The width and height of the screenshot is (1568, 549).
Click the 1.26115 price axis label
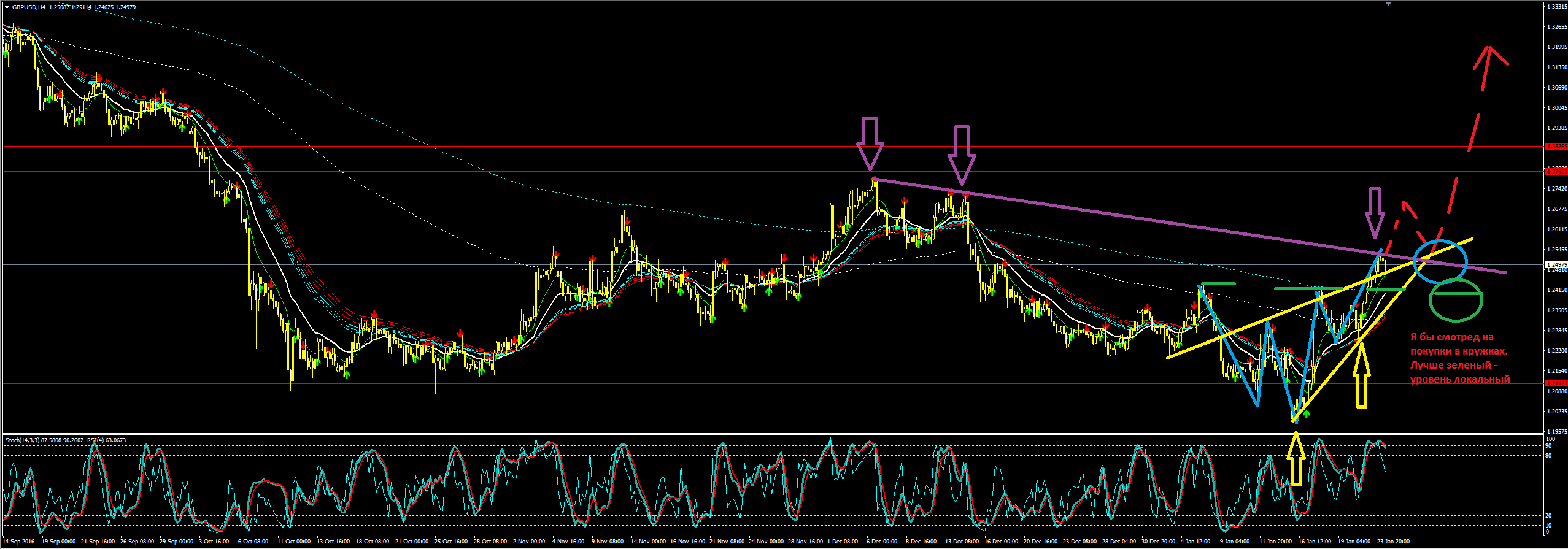pyautogui.click(x=1558, y=229)
